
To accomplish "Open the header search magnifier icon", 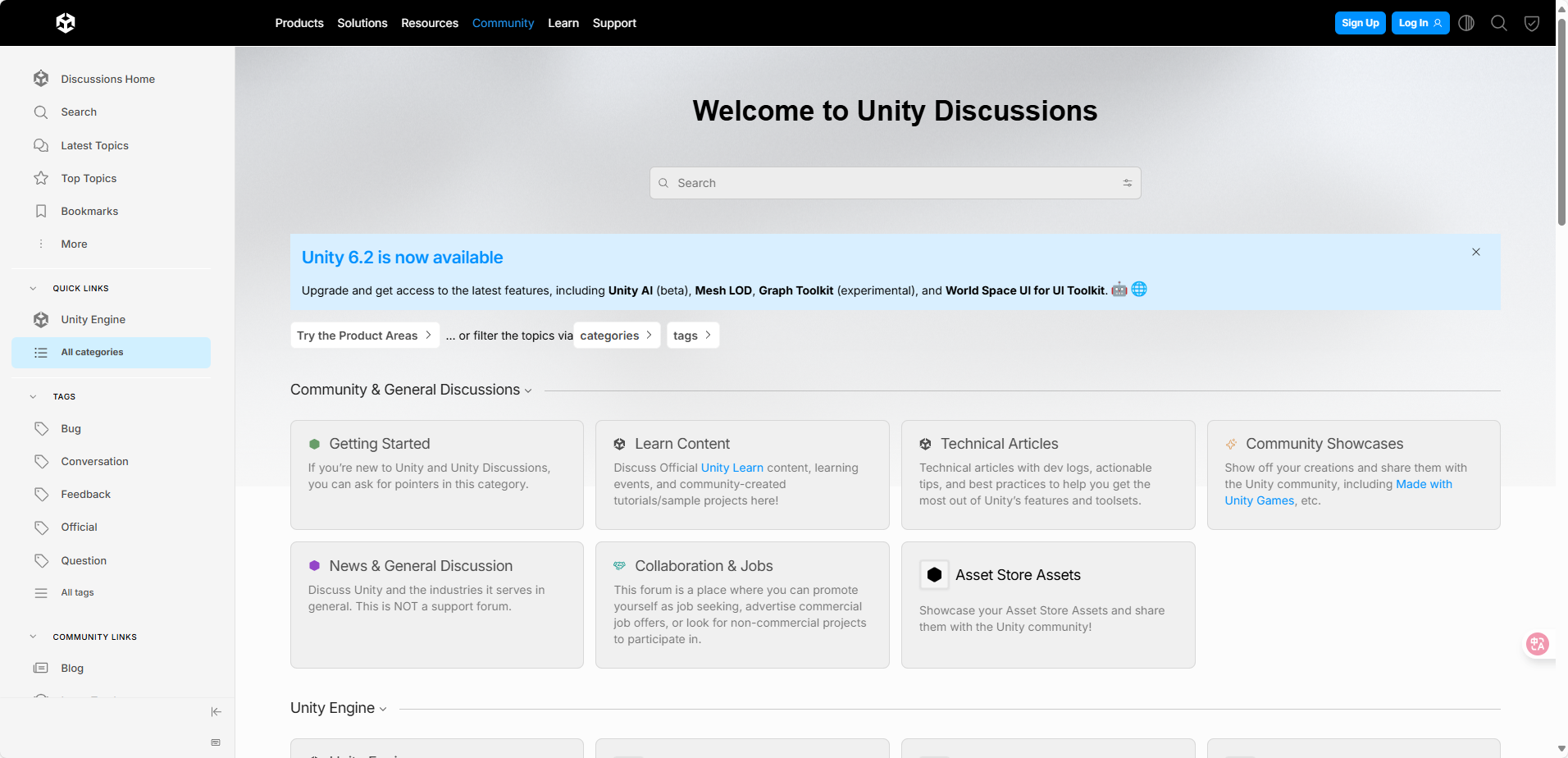I will point(1499,23).
